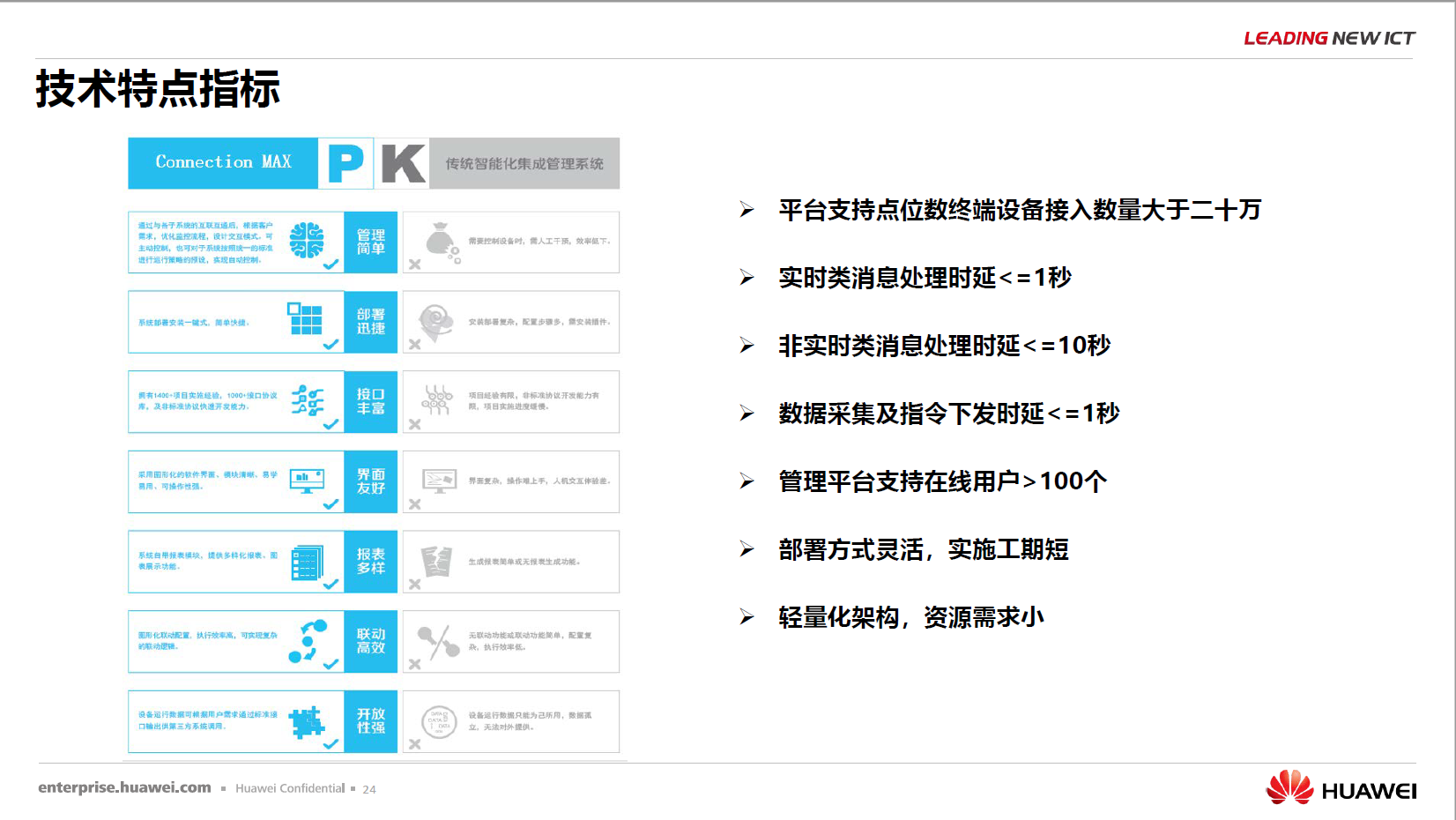Click the slide title 技术特点指标
Image resolution: width=1456 pixels, height=820 pixels.
coord(158,89)
